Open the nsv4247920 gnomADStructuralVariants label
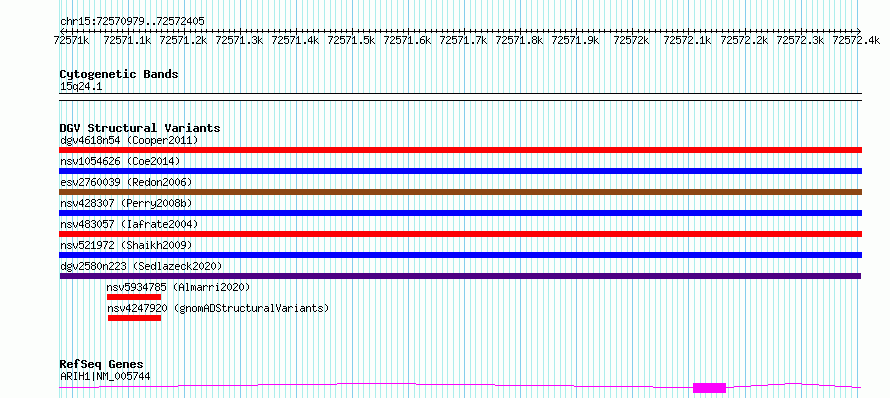This screenshot has height=398, width=890. pyautogui.click(x=219, y=308)
